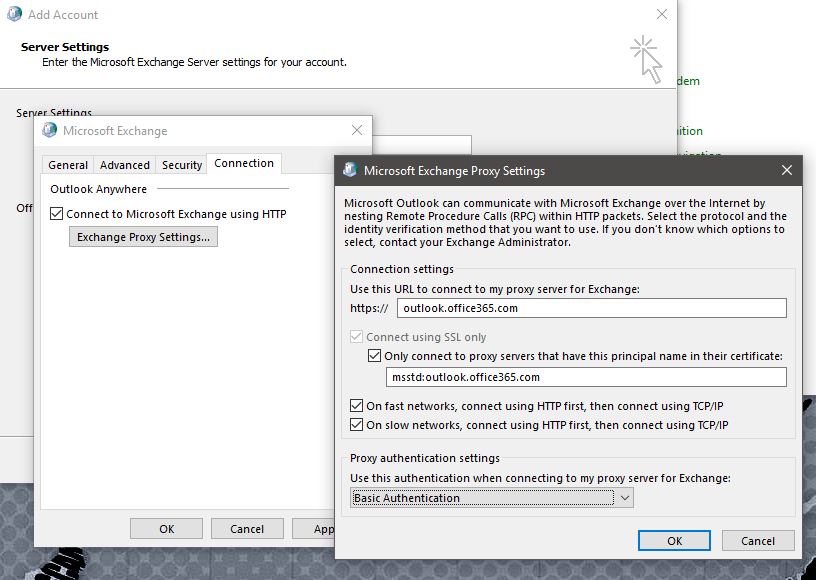The height and width of the screenshot is (580, 816).
Task: Click the Microsoft Exchange dialog title icon
Action: [x=49, y=130]
